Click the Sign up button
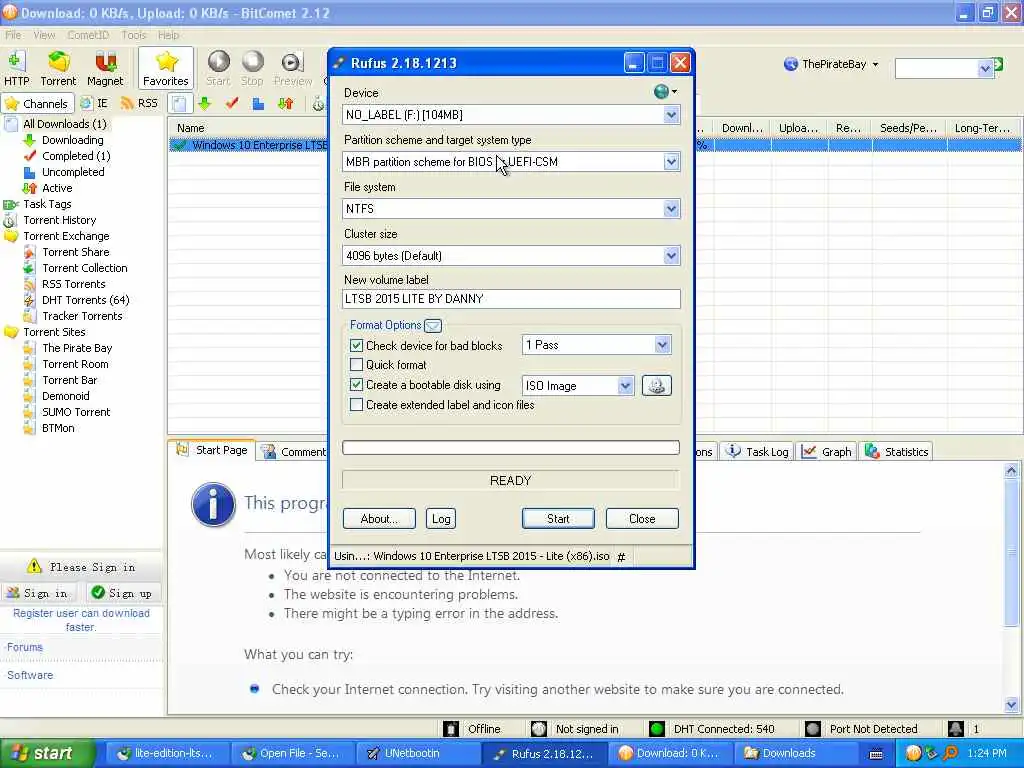The width and height of the screenshot is (1024, 768). pyautogui.click(x=122, y=593)
